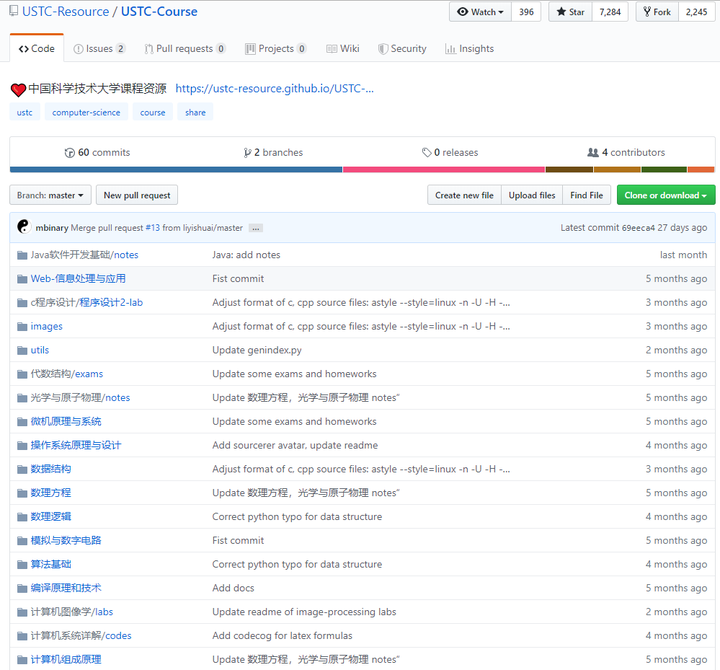The width and height of the screenshot is (720, 670).
Task: Click the folder icon for 数理逻辑
Action: 22,517
